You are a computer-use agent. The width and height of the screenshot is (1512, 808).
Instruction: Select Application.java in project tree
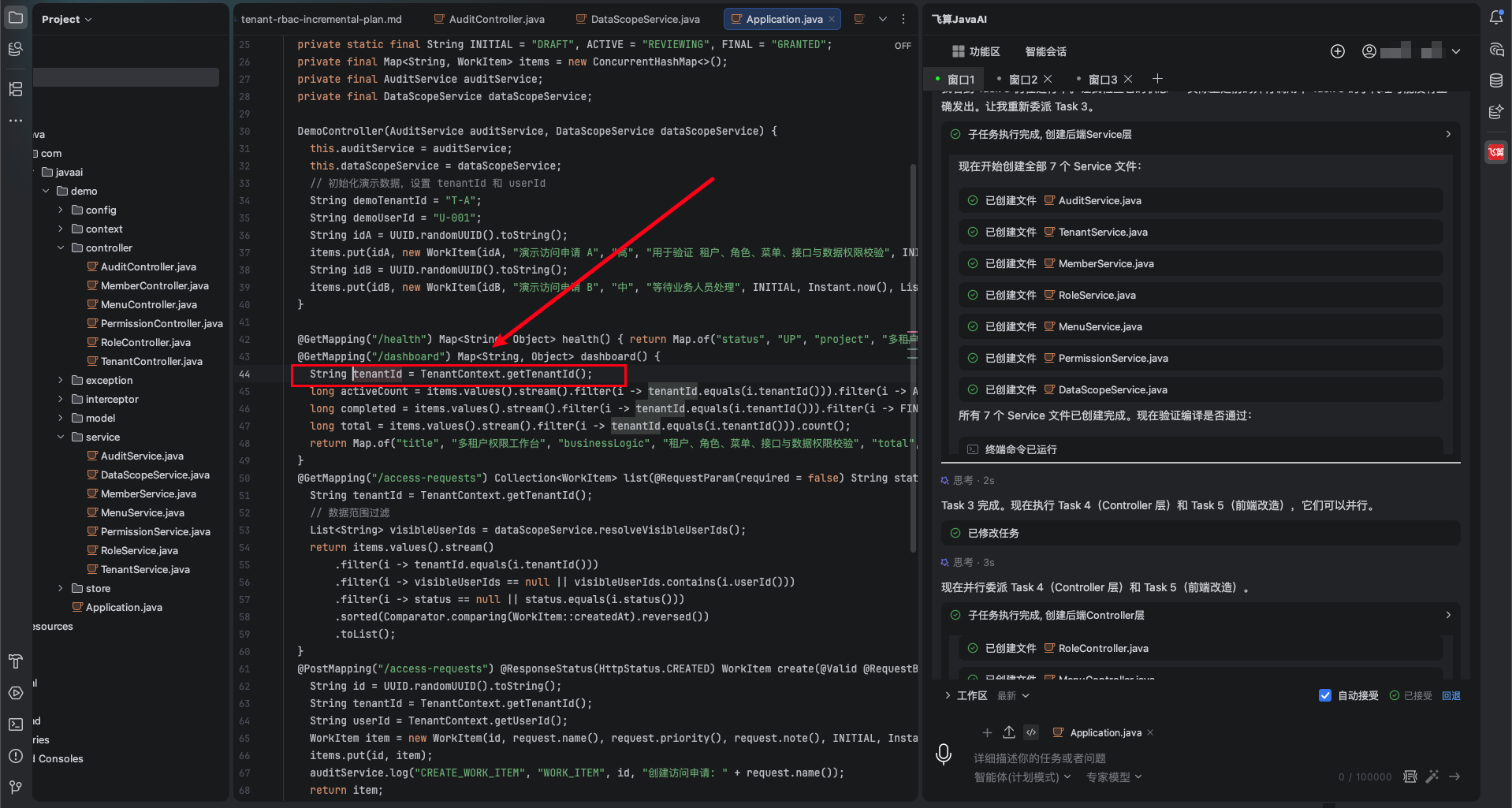(124, 607)
